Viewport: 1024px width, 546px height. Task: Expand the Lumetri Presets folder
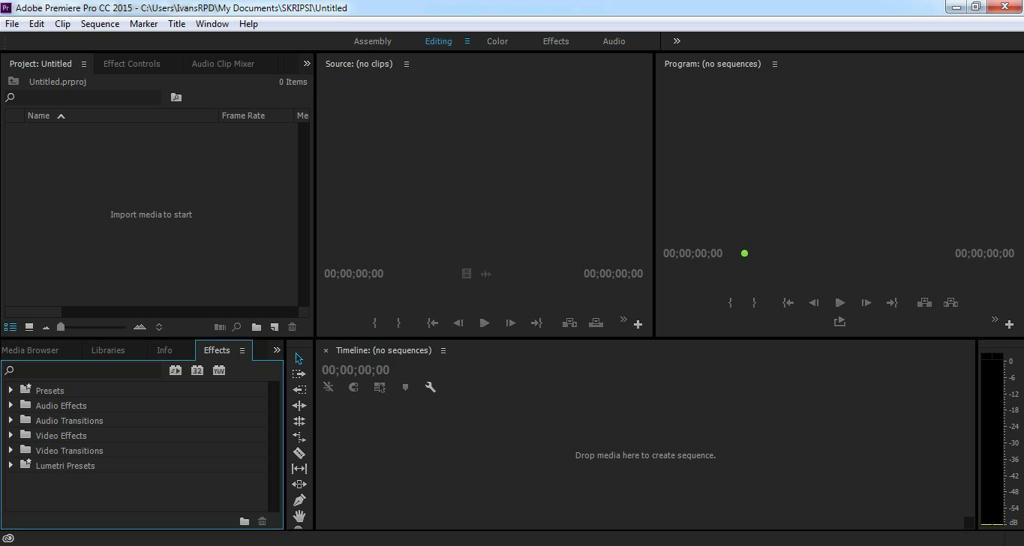pos(10,465)
